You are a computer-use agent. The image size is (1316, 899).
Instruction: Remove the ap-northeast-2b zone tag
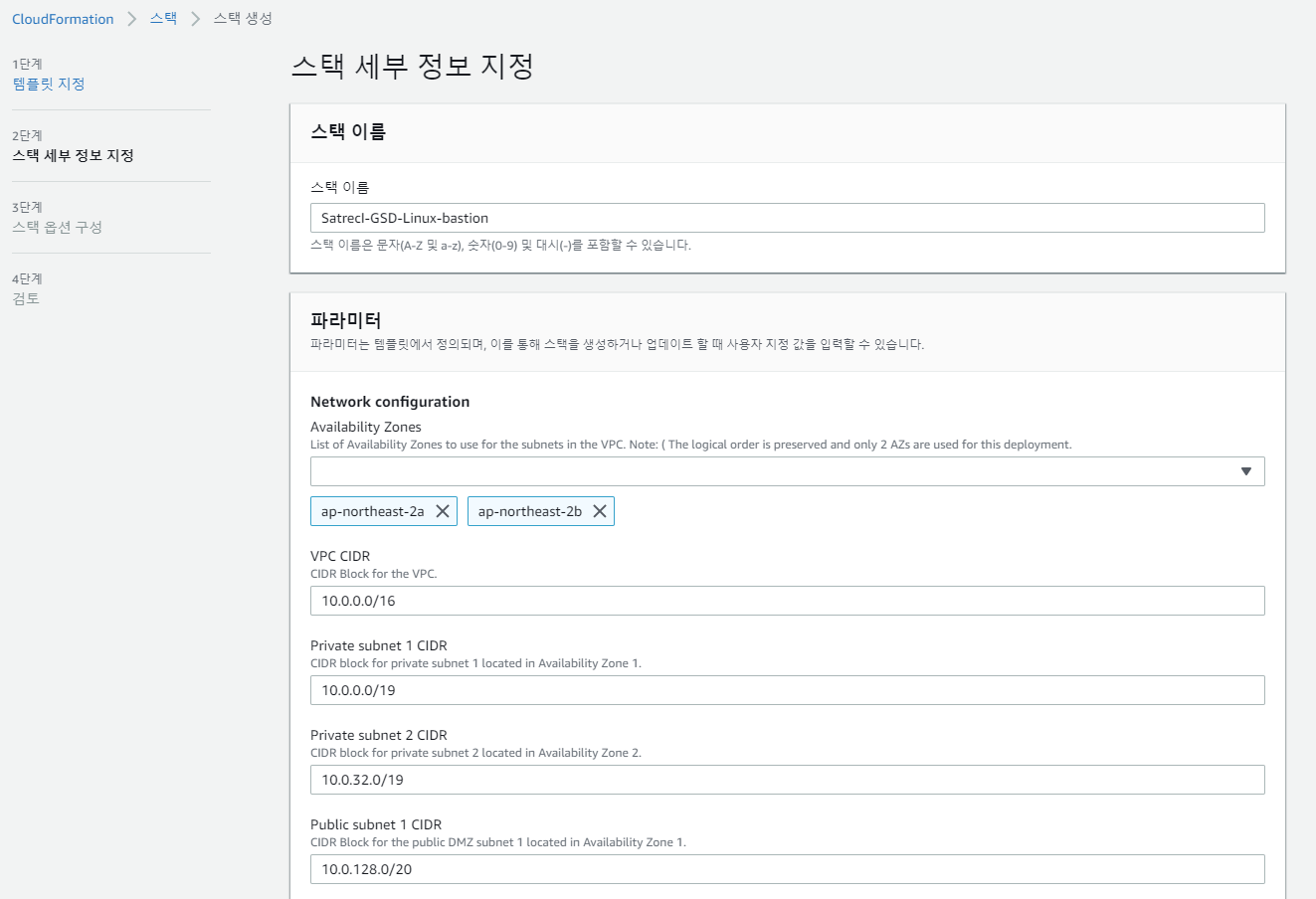pyautogui.click(x=600, y=511)
